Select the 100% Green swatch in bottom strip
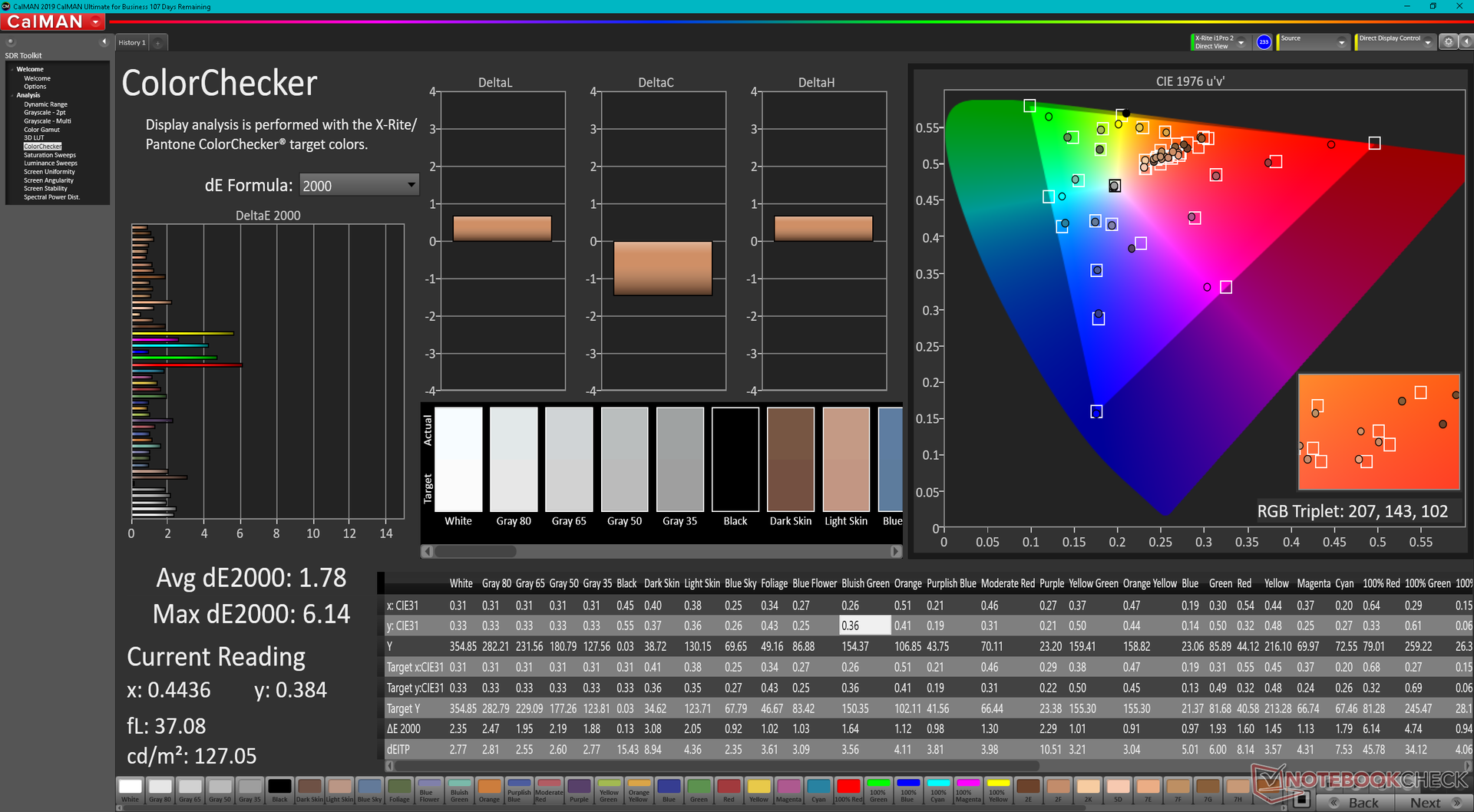 [878, 790]
